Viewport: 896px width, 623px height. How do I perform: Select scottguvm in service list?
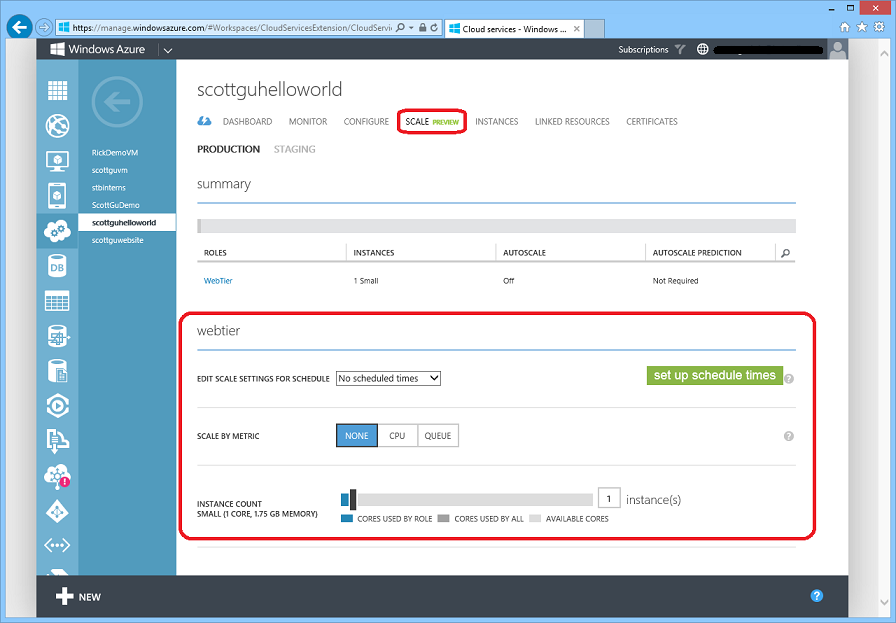110,170
